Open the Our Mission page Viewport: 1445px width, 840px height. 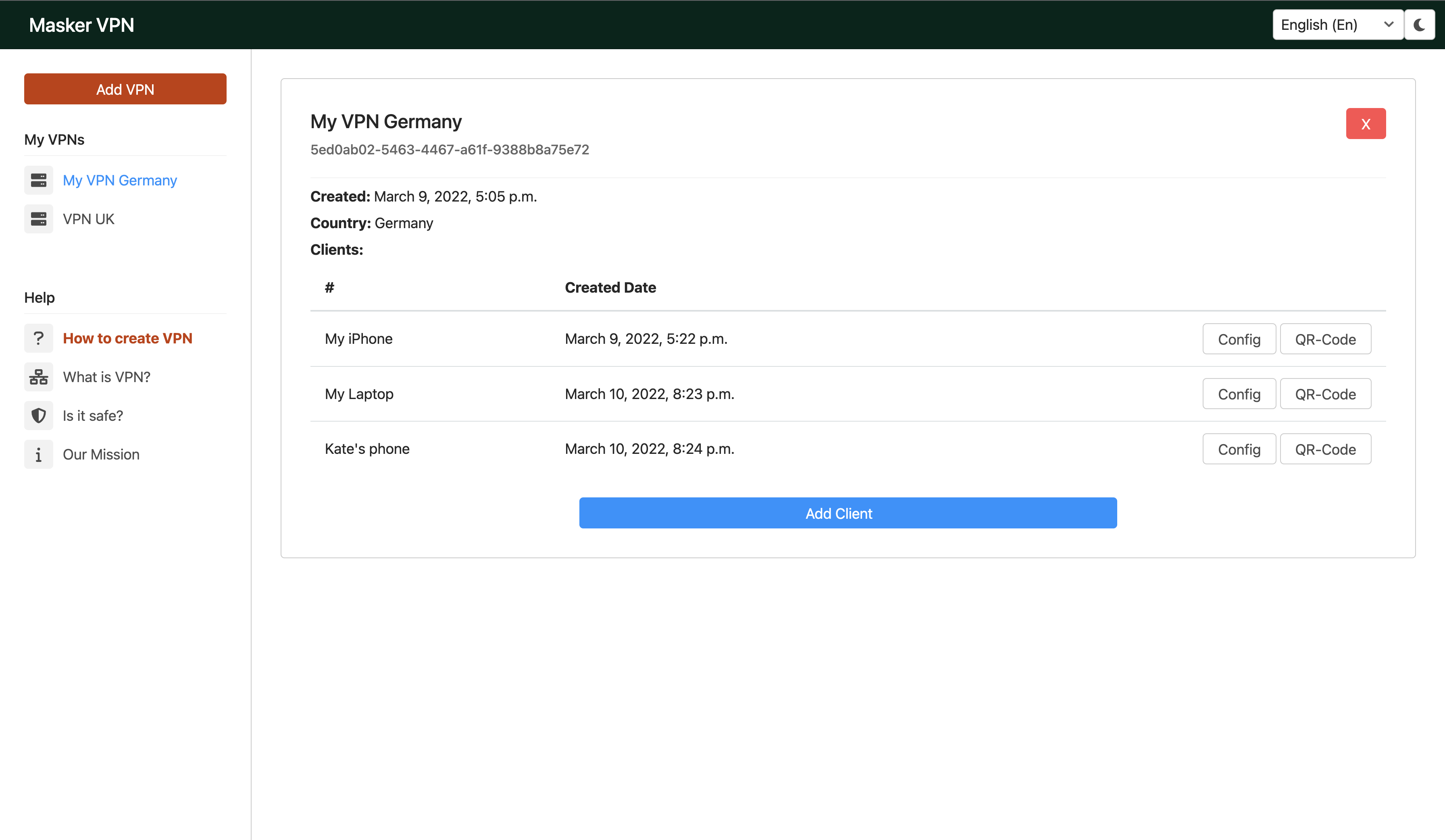101,454
